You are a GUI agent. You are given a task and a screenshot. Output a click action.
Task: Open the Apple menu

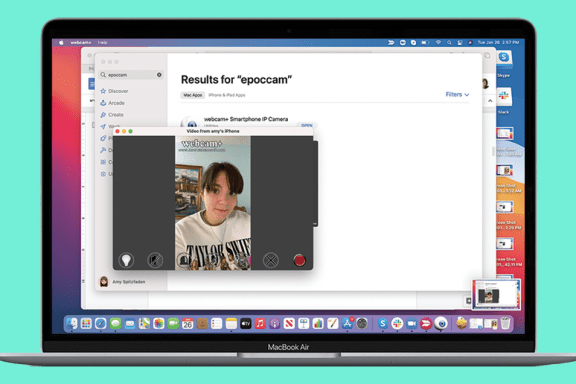point(61,43)
